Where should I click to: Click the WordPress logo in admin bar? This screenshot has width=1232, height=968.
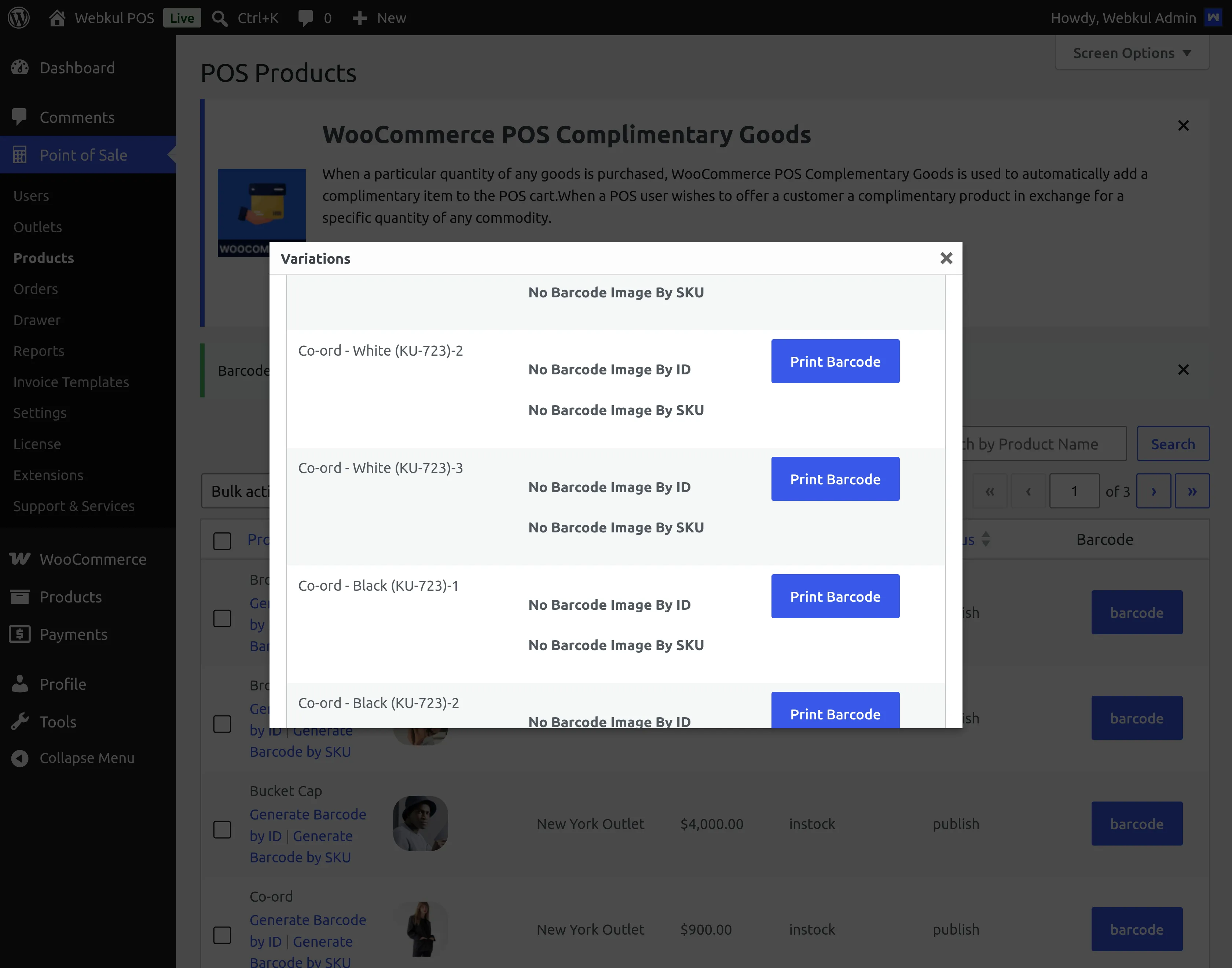tap(19, 18)
